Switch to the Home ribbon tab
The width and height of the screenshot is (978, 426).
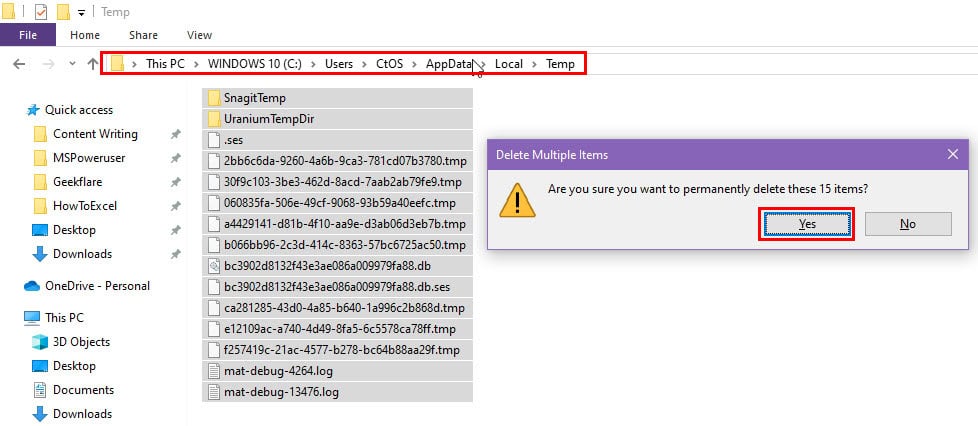pos(85,35)
